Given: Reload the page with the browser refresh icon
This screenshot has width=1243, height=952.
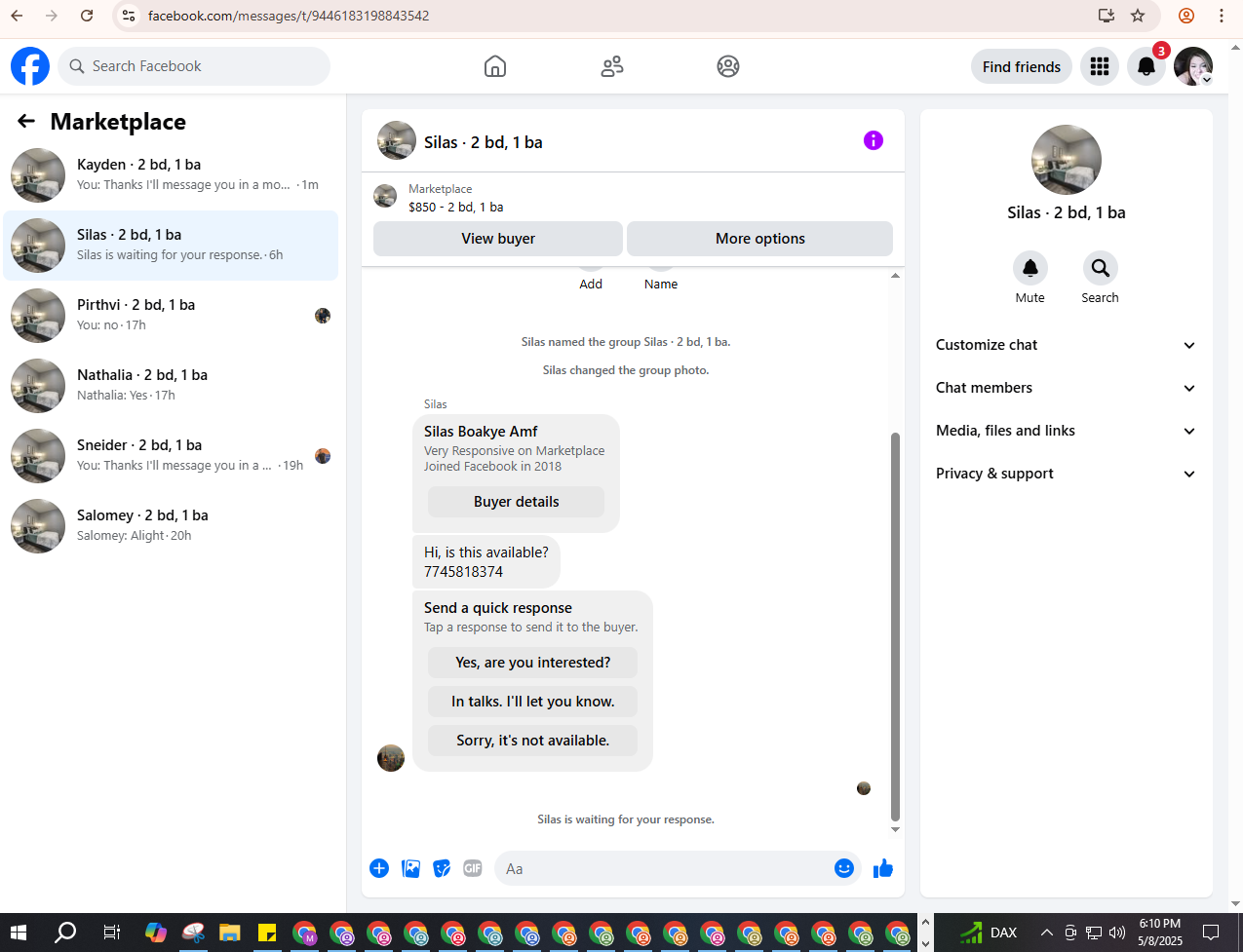Looking at the screenshot, I should point(87,16).
